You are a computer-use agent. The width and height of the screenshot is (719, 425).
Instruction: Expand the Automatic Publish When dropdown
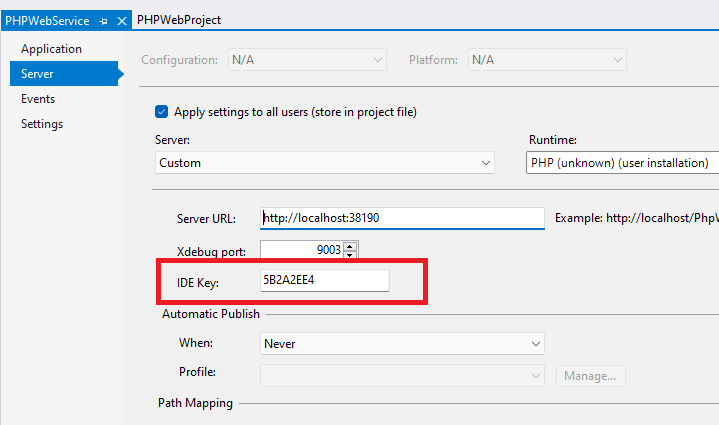(401, 344)
